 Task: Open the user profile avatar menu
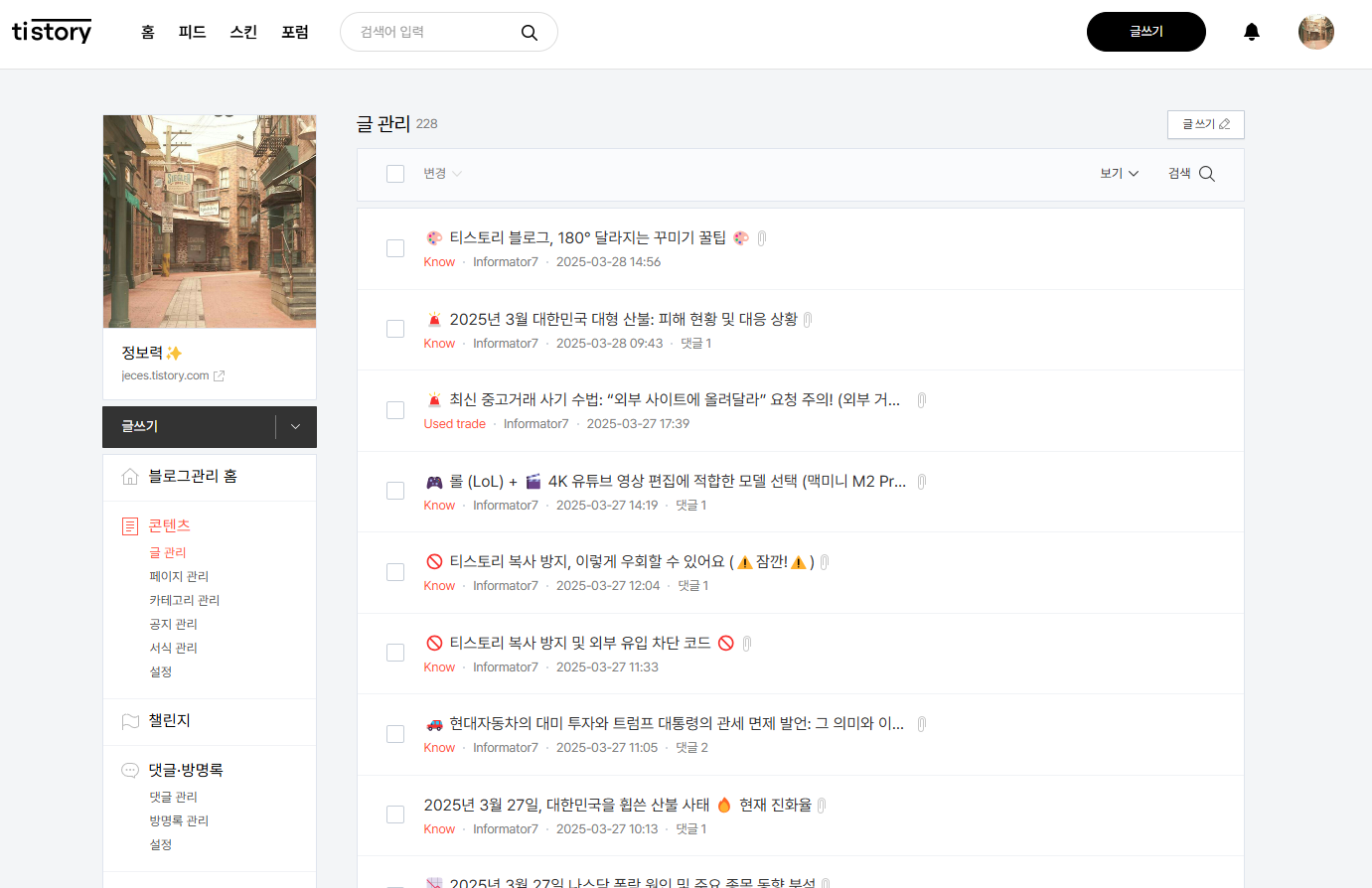tap(1316, 32)
